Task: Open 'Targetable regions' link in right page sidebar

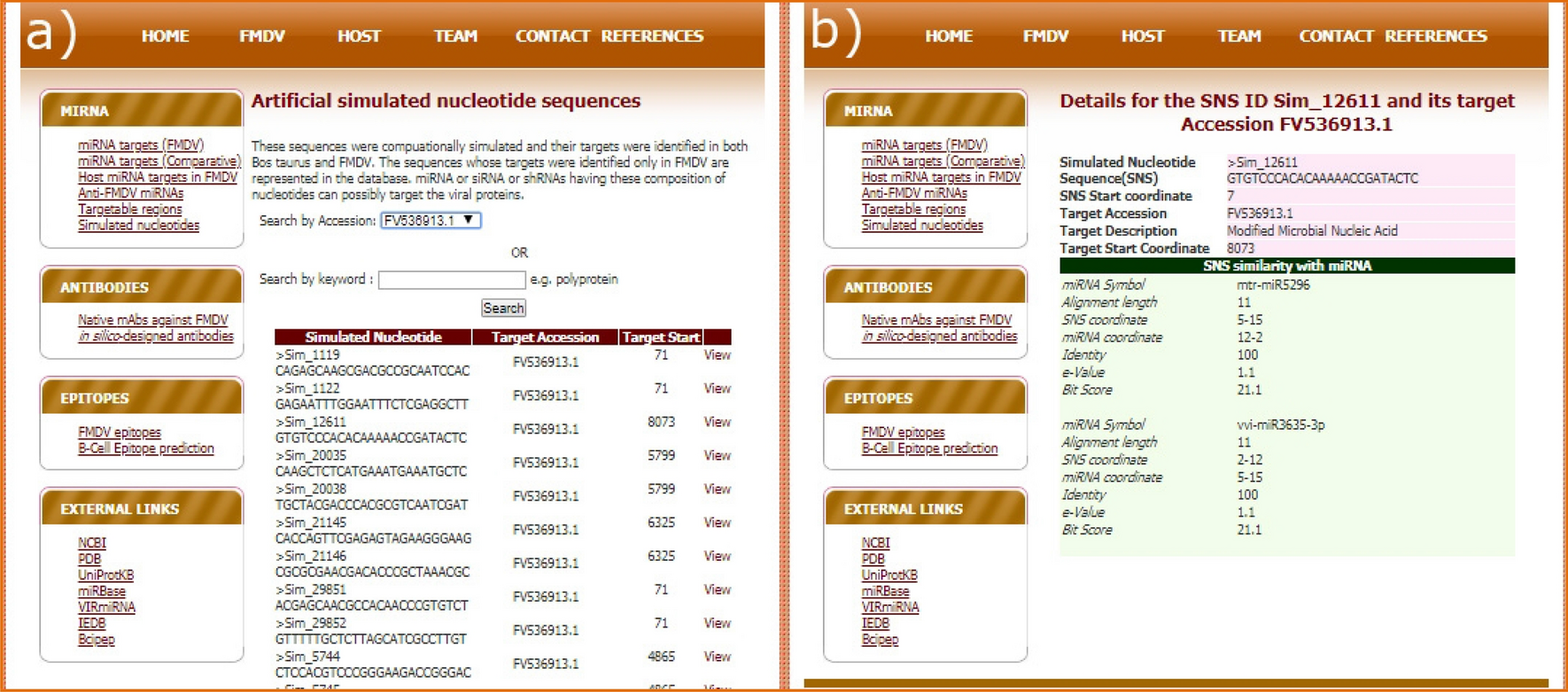Action: [x=914, y=210]
